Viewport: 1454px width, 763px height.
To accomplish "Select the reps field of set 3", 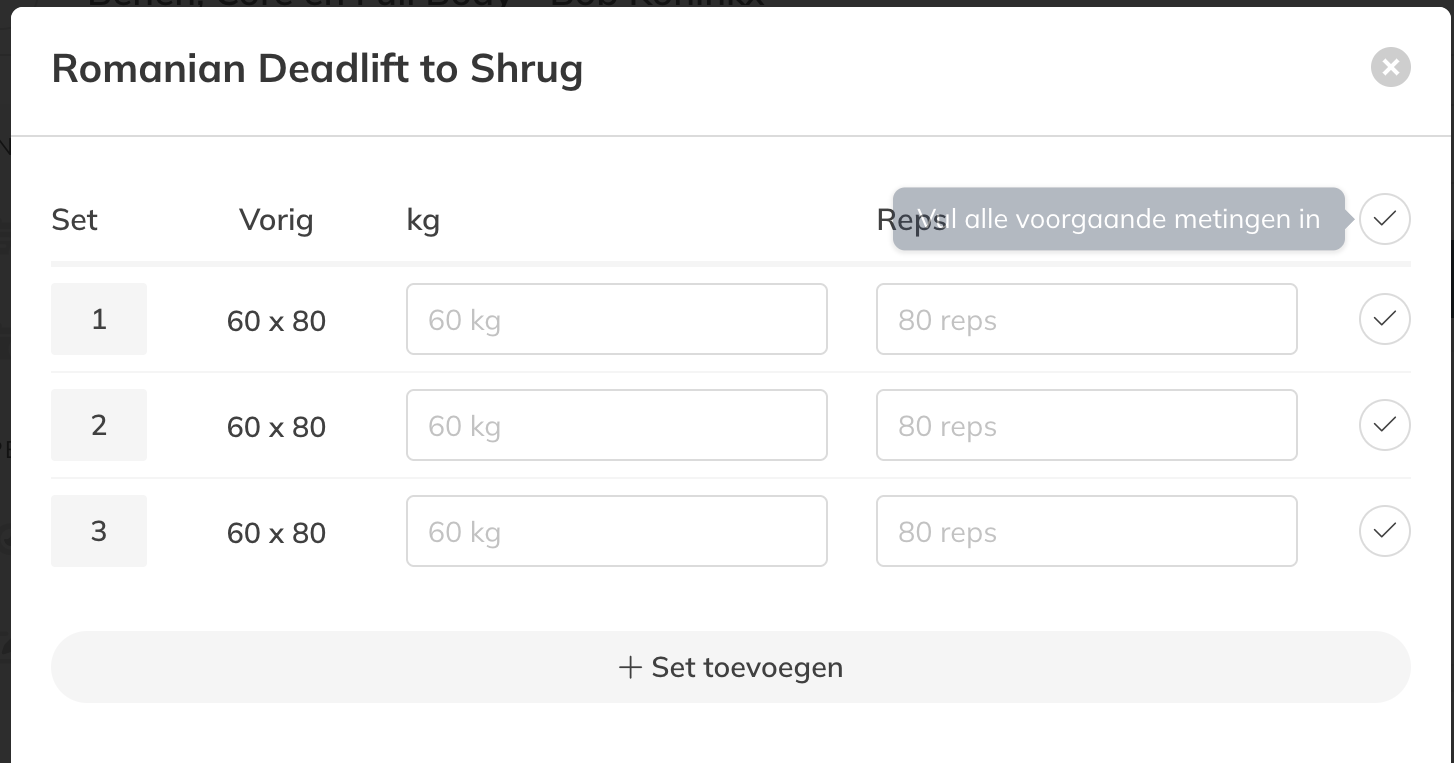I will 1086,531.
